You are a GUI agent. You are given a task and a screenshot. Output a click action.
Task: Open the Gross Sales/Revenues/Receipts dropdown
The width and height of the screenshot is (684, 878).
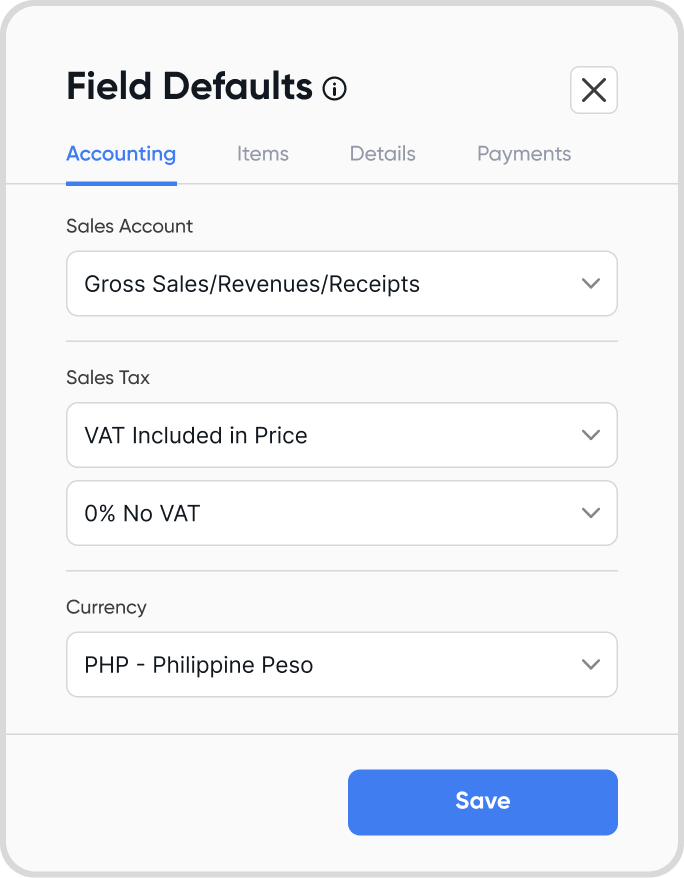tap(341, 283)
